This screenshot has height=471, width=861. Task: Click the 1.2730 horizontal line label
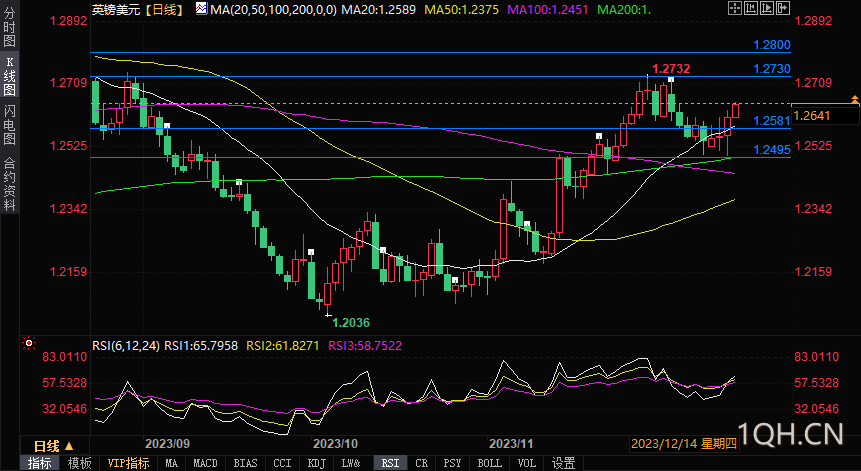(x=772, y=69)
